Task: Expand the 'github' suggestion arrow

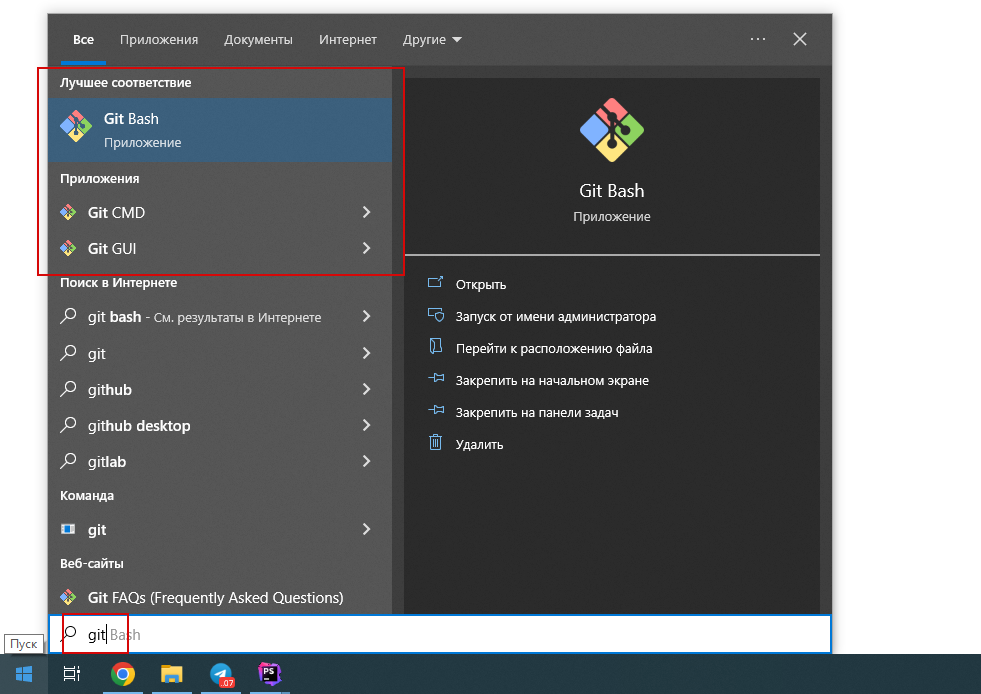Action: coord(367,389)
